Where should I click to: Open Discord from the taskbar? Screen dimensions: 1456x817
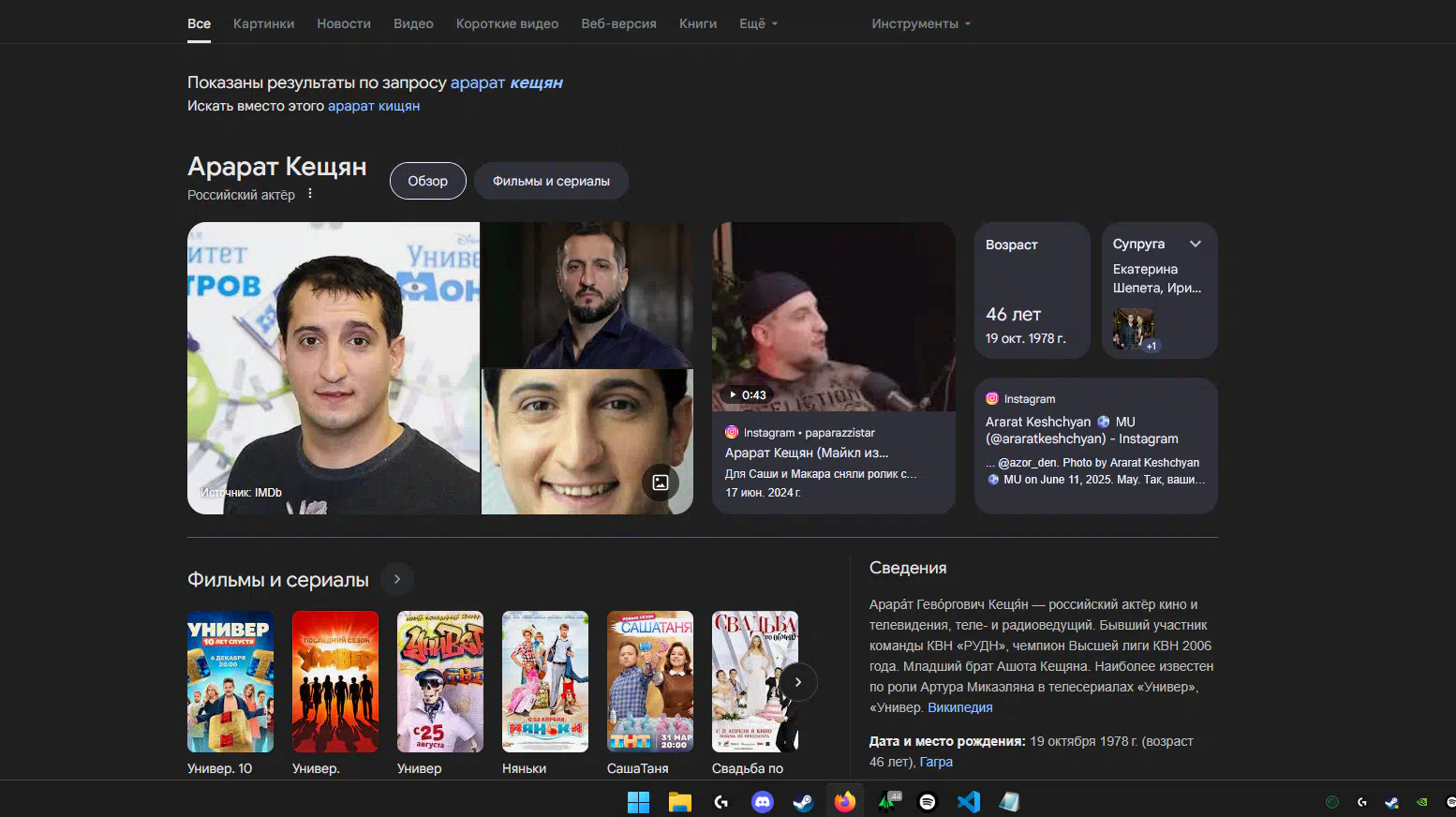tap(763, 802)
